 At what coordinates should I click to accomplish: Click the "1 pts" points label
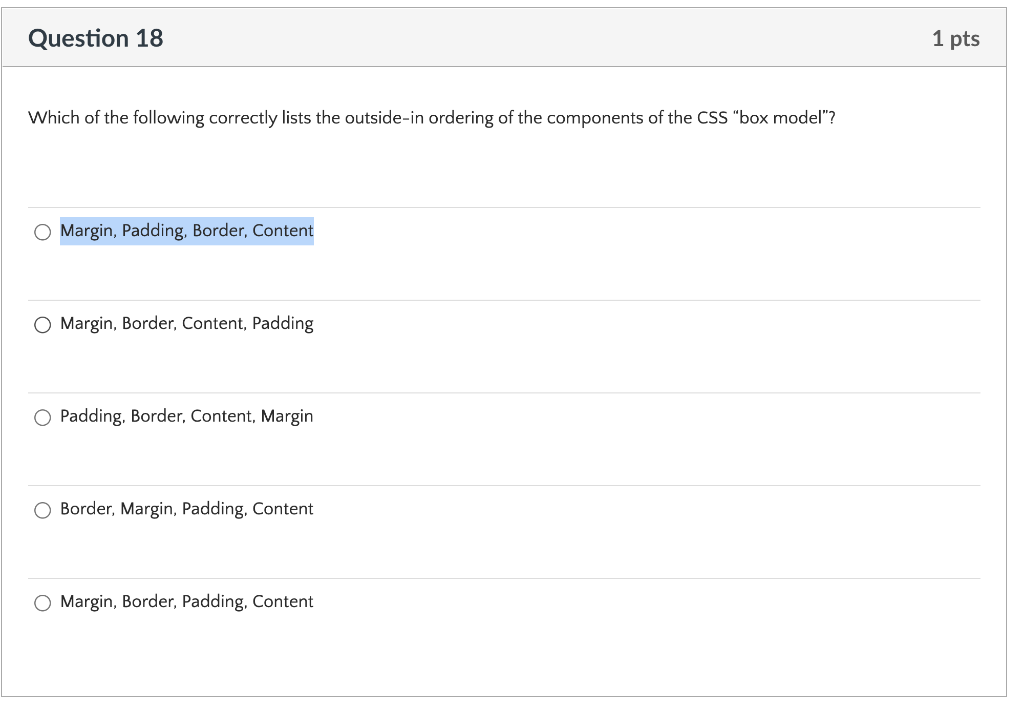(x=955, y=39)
